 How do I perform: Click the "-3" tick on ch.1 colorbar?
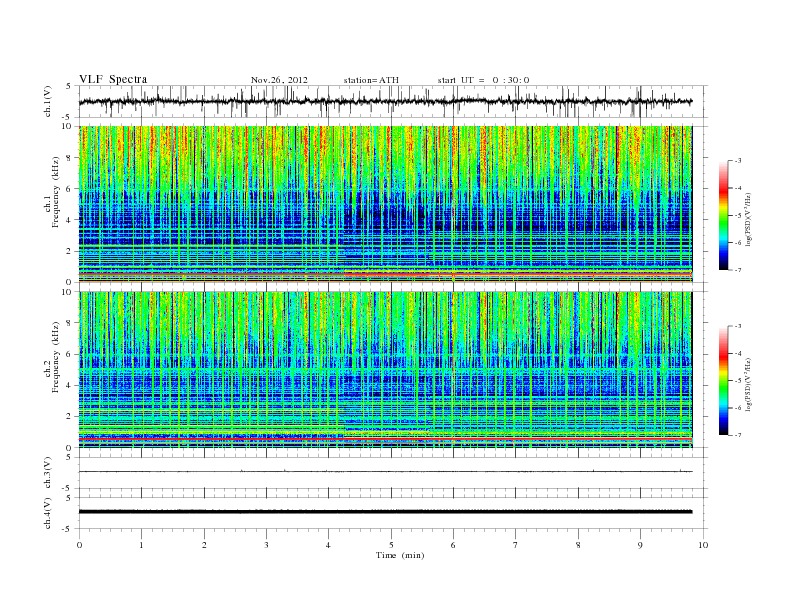pos(738,161)
